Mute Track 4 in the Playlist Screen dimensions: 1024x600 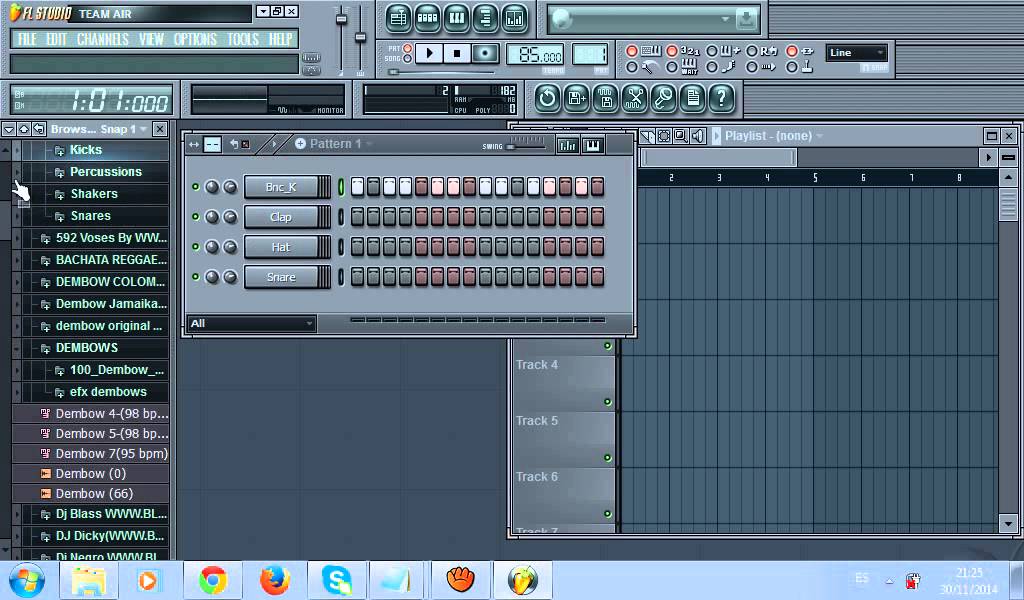(607, 402)
